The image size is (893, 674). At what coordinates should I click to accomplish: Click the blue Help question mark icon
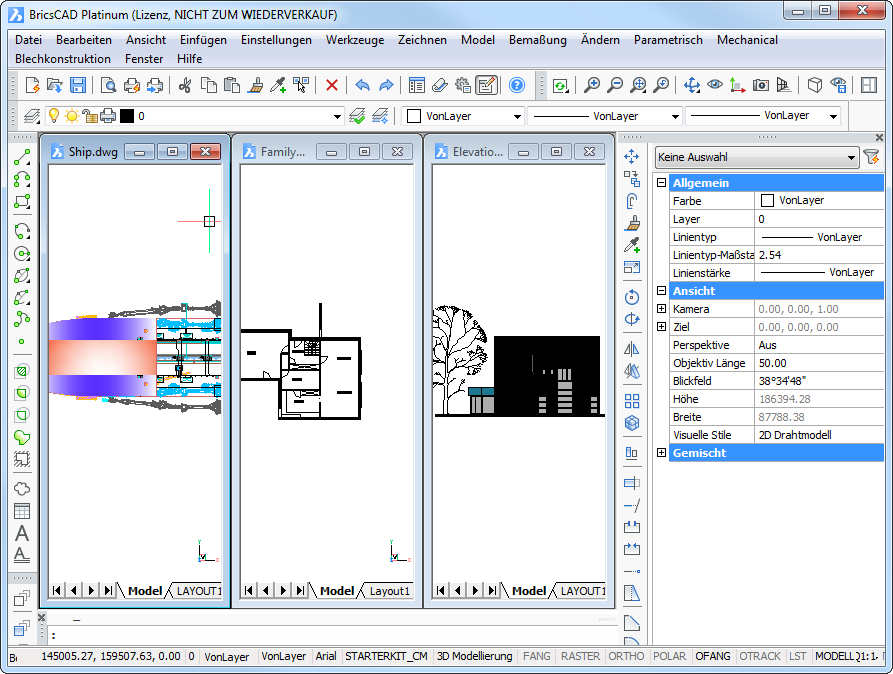pyautogui.click(x=517, y=86)
